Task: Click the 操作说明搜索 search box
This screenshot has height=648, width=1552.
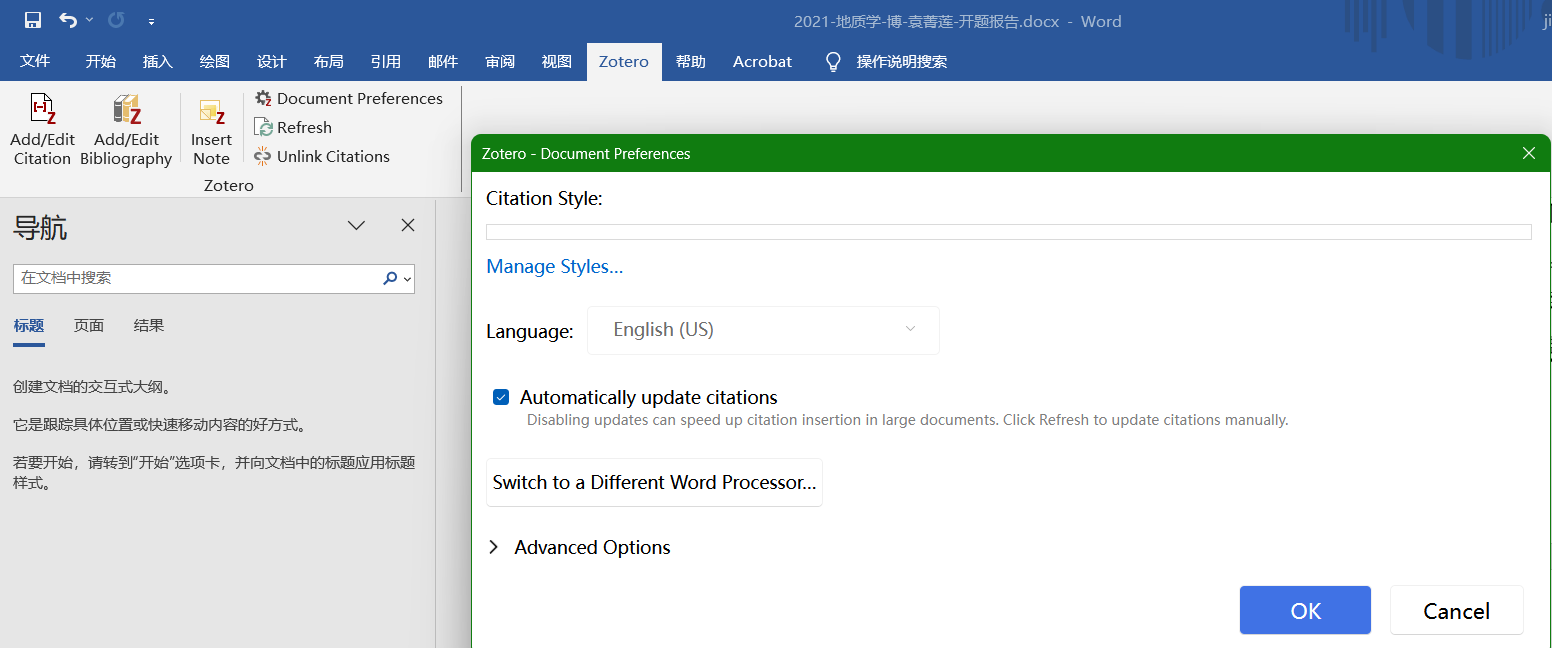Action: [901, 62]
